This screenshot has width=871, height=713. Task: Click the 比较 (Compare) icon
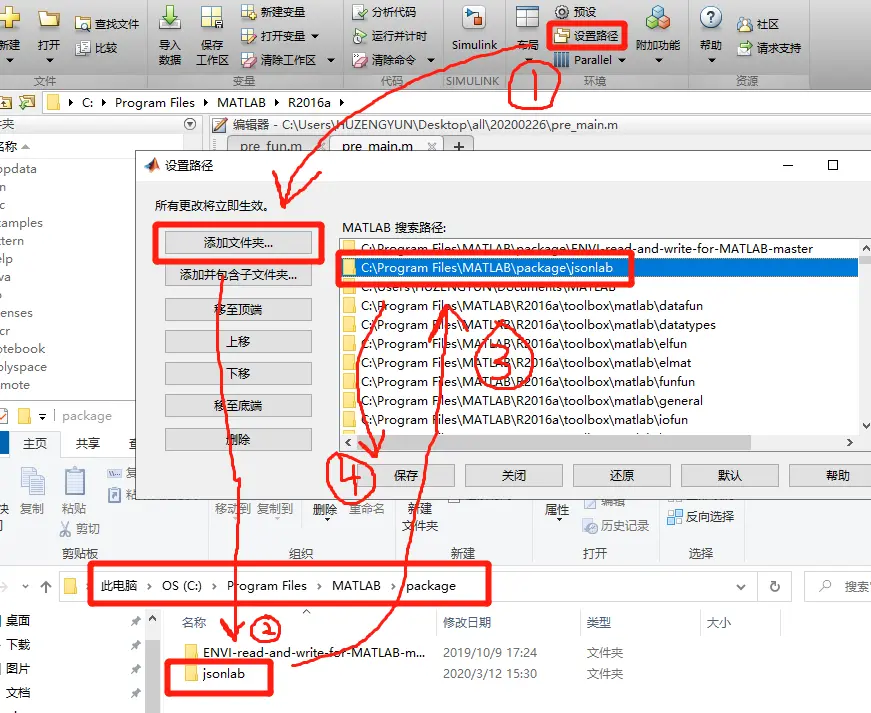click(83, 48)
